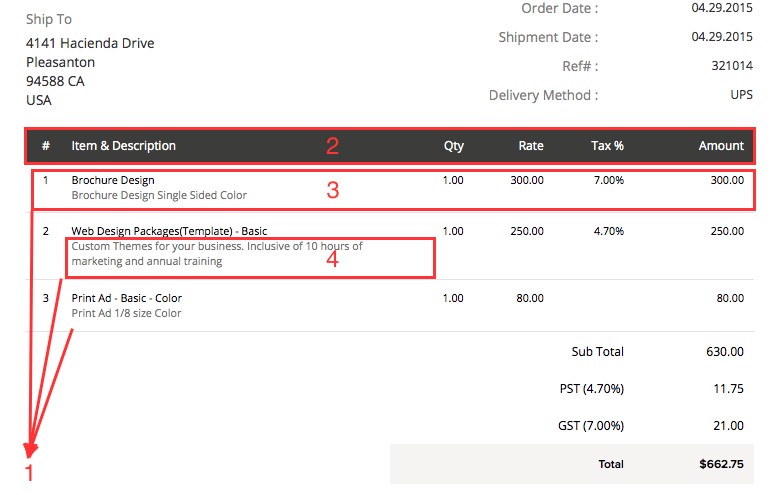
Task: Click the 7.00% tax value for Brochure Design
Action: click(608, 180)
